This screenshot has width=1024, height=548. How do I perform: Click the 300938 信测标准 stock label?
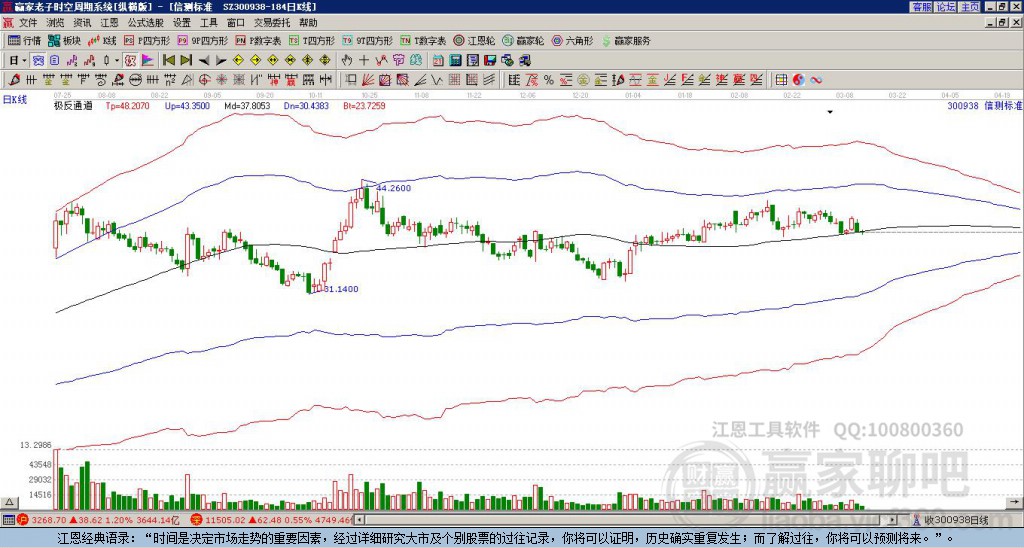coord(984,105)
